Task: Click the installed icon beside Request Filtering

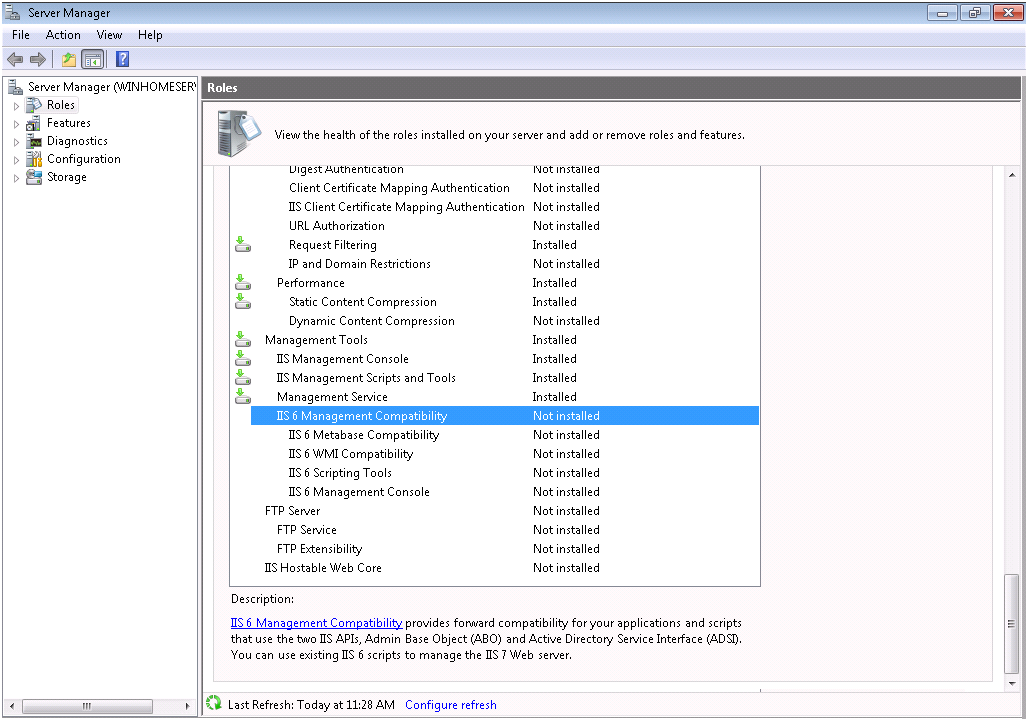Action: click(242, 245)
